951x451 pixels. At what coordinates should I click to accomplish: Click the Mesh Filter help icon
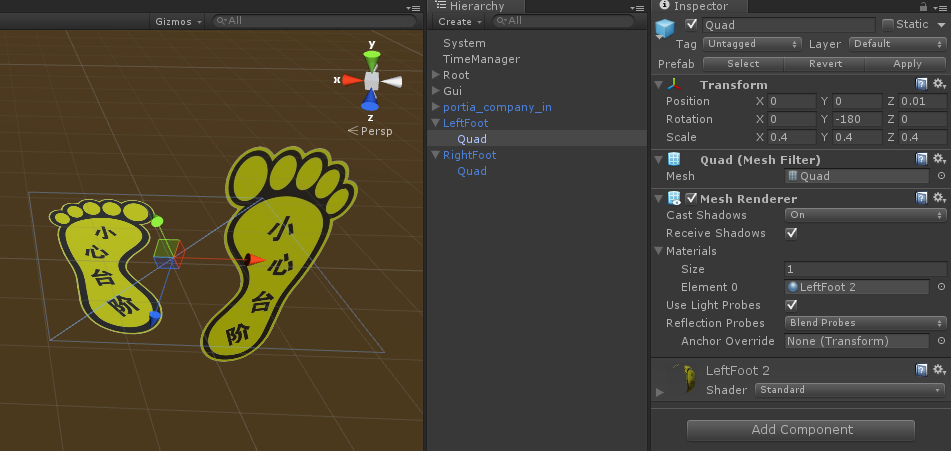921,159
